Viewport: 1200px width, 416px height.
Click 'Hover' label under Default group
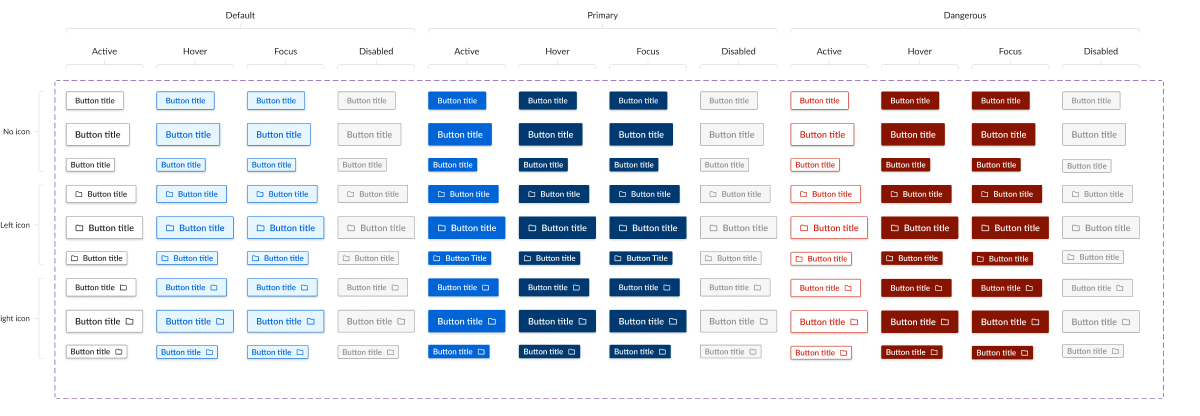coord(195,51)
